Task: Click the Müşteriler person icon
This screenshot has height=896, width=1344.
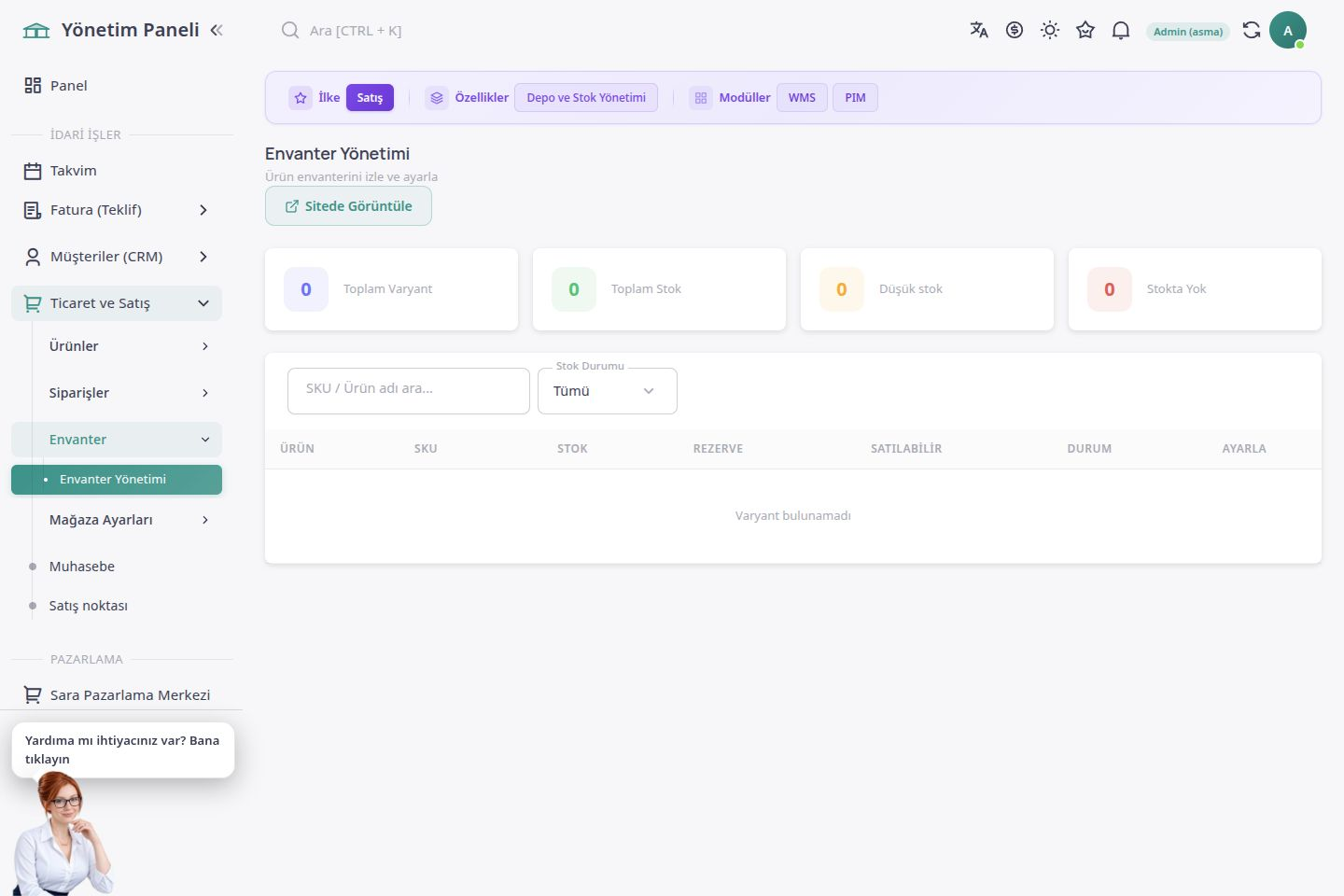Action: point(33,257)
